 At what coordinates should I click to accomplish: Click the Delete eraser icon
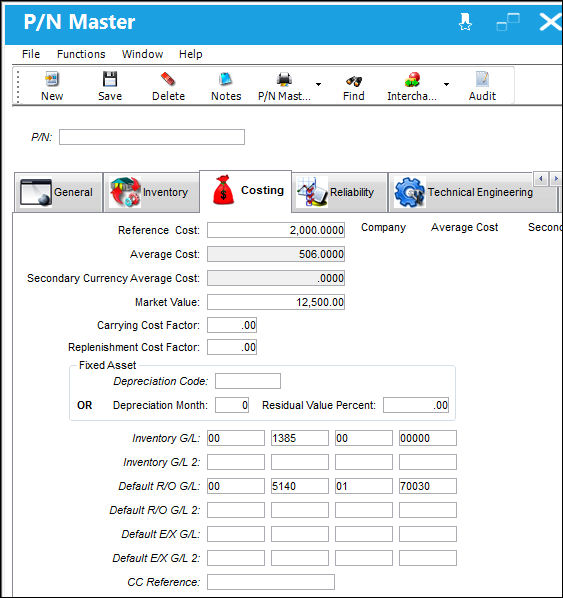click(x=168, y=79)
